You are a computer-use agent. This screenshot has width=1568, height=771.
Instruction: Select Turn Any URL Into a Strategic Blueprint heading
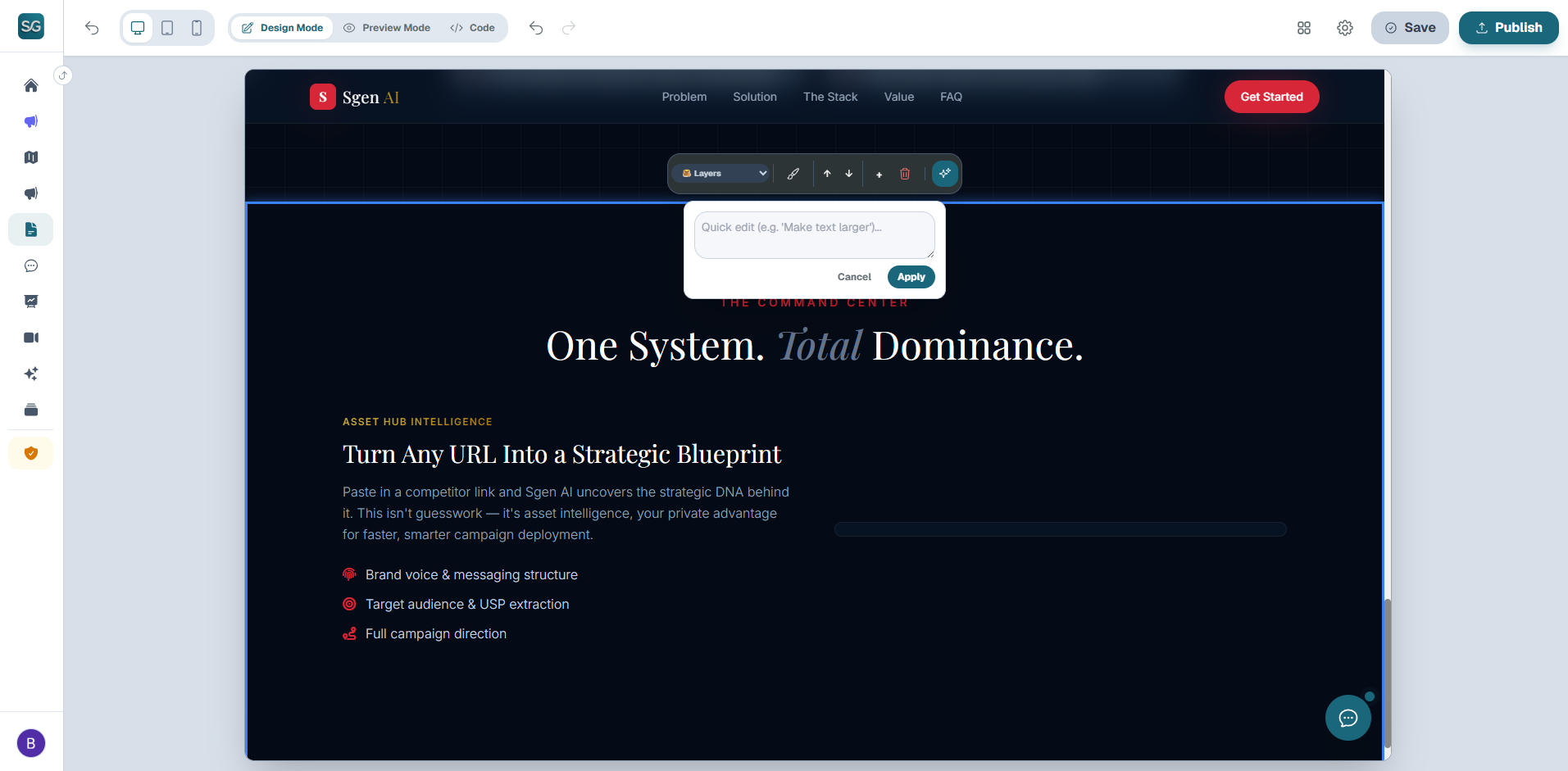point(562,454)
